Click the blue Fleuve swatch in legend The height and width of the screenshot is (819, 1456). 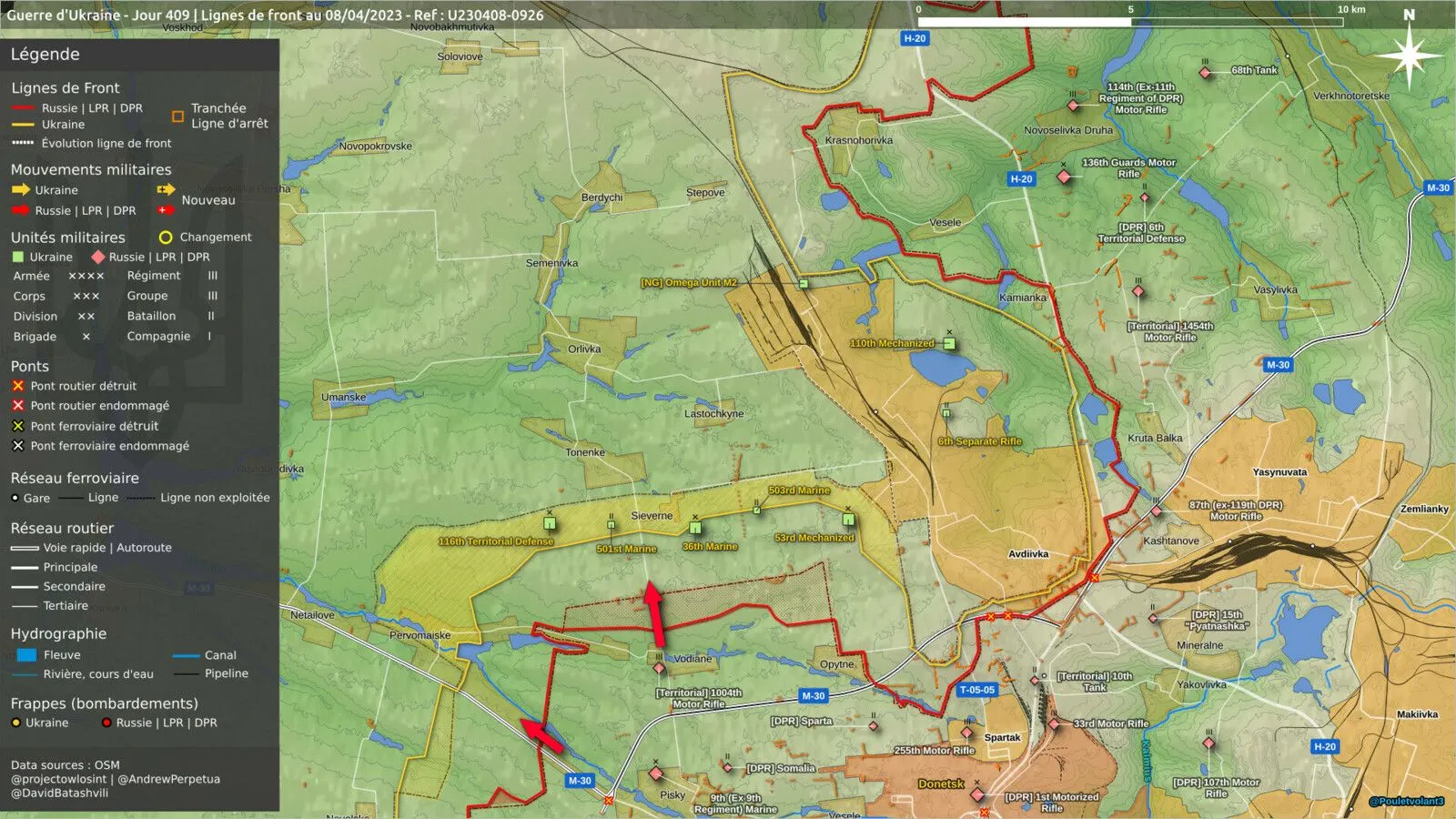(x=26, y=655)
